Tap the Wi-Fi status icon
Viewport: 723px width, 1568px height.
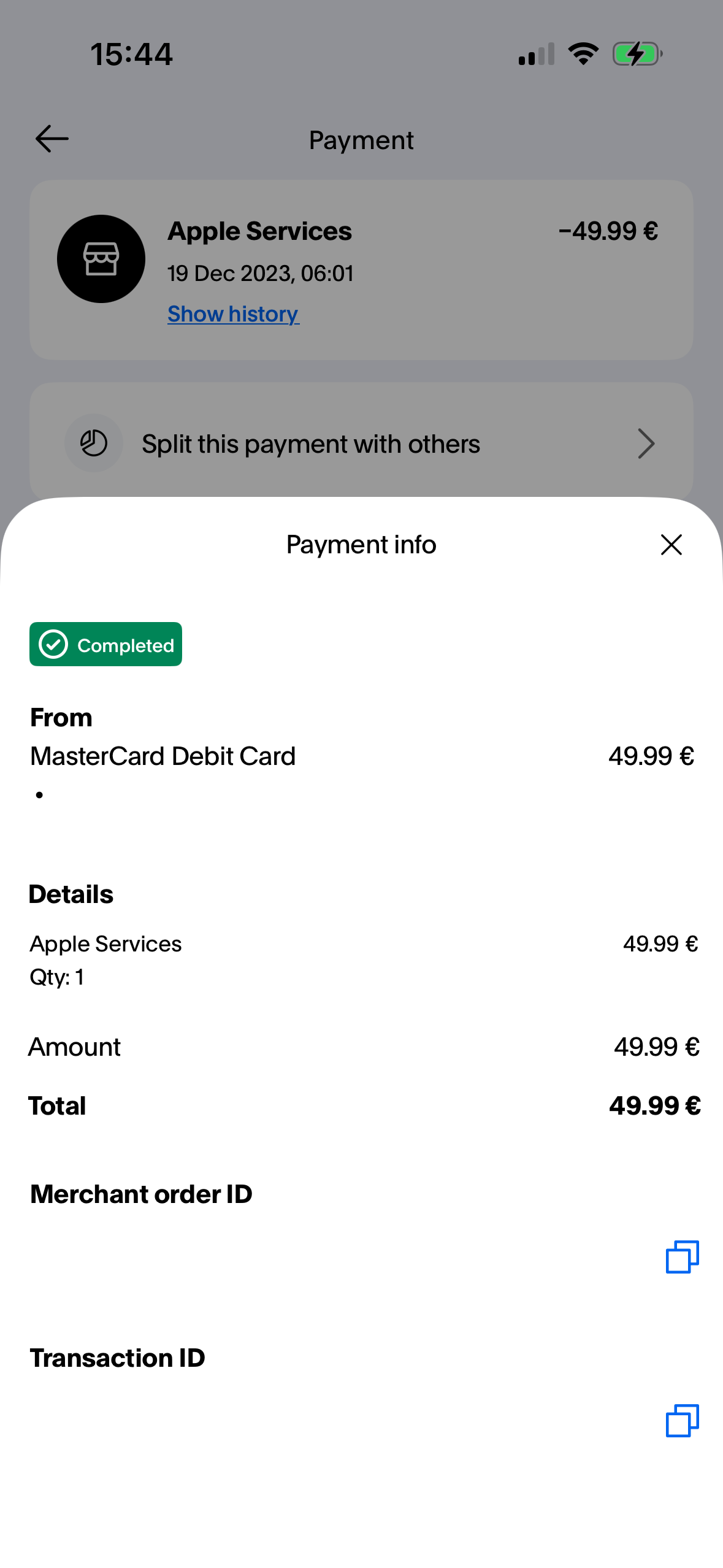pos(583,54)
